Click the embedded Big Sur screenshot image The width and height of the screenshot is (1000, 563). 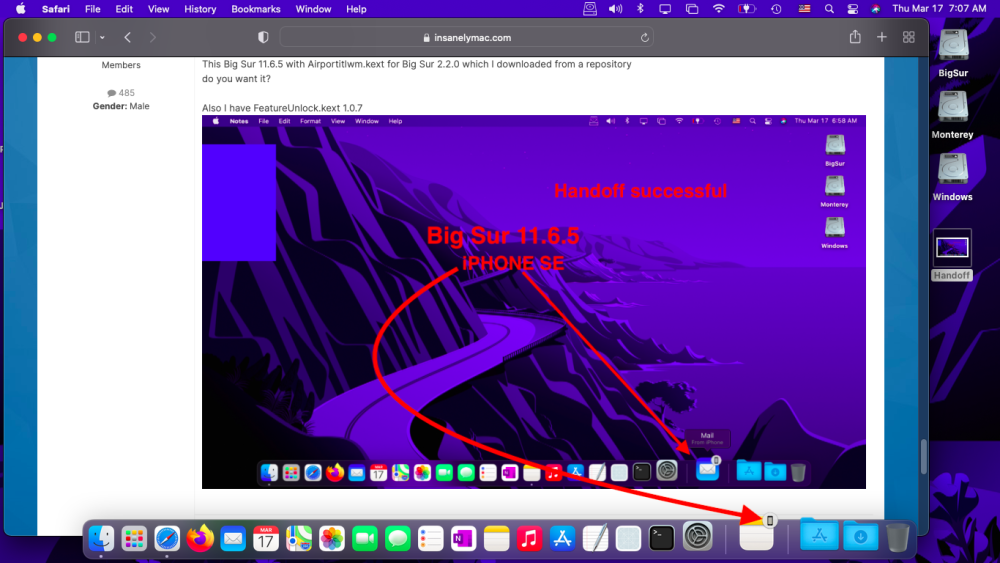click(534, 302)
